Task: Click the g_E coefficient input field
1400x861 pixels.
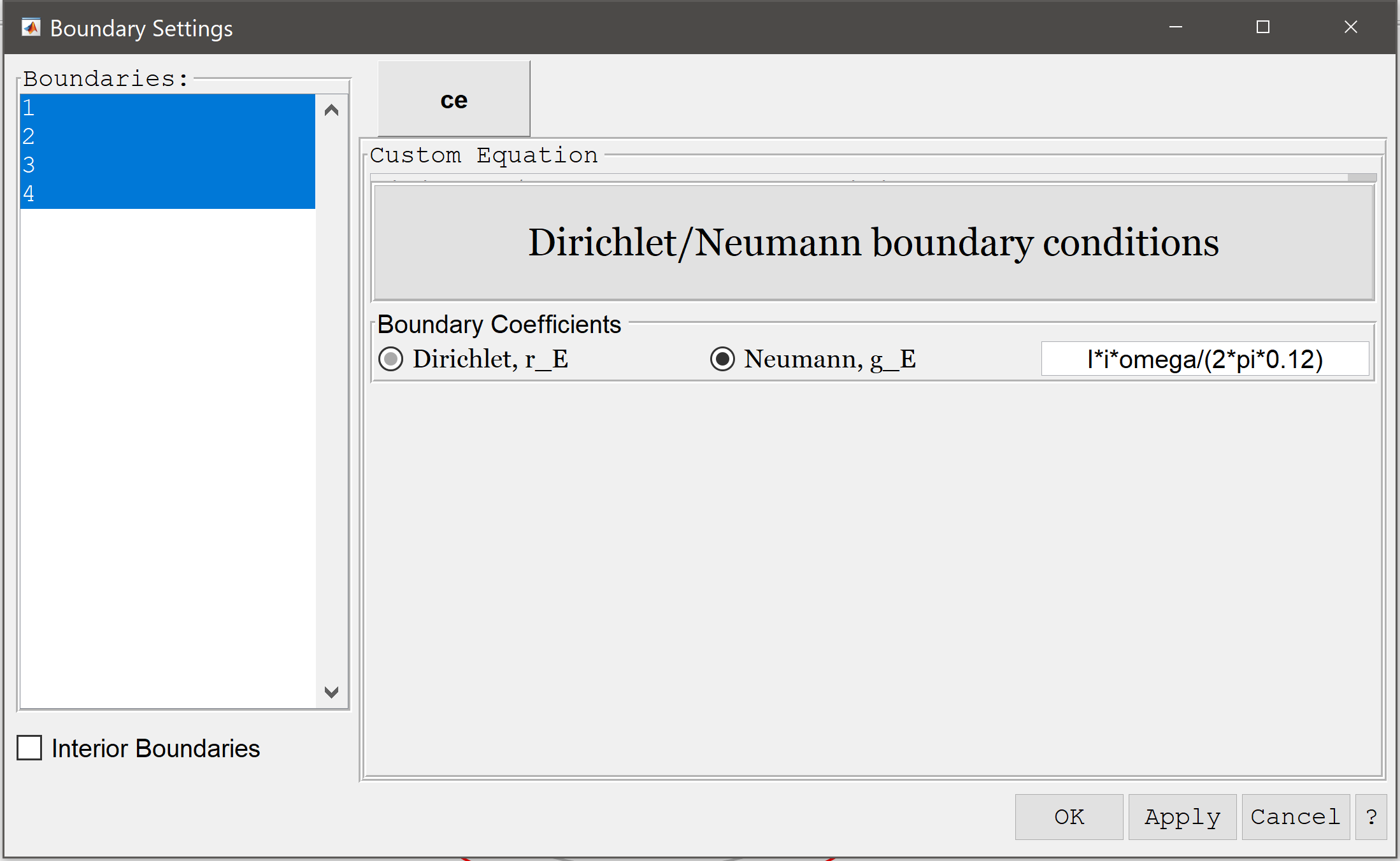Action: point(1204,359)
